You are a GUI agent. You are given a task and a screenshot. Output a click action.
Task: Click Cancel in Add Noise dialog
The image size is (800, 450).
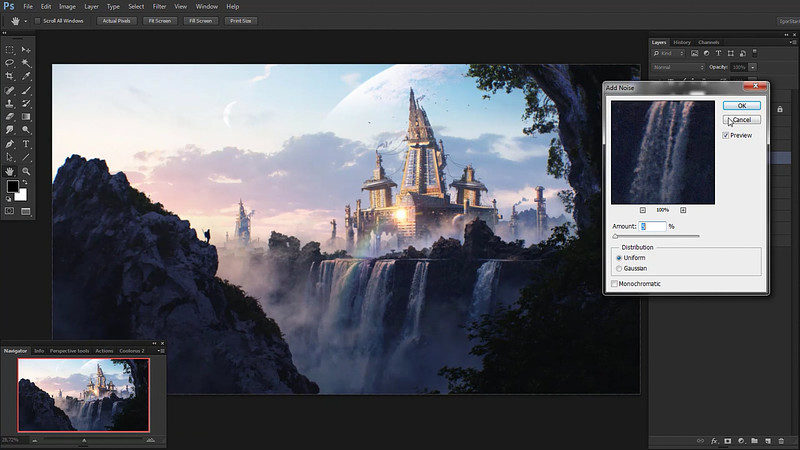tap(742, 120)
